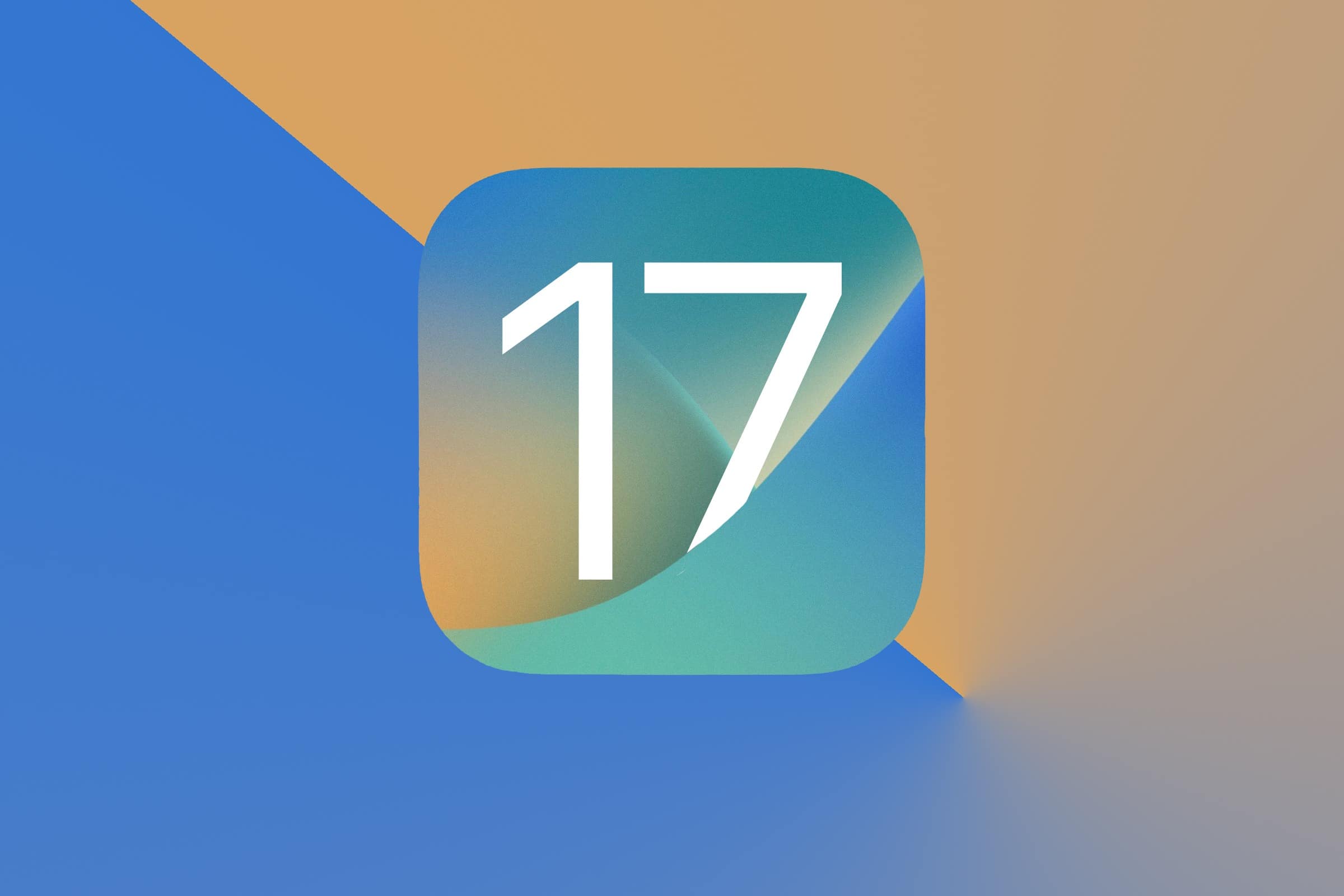Click the blue background region

200,600
